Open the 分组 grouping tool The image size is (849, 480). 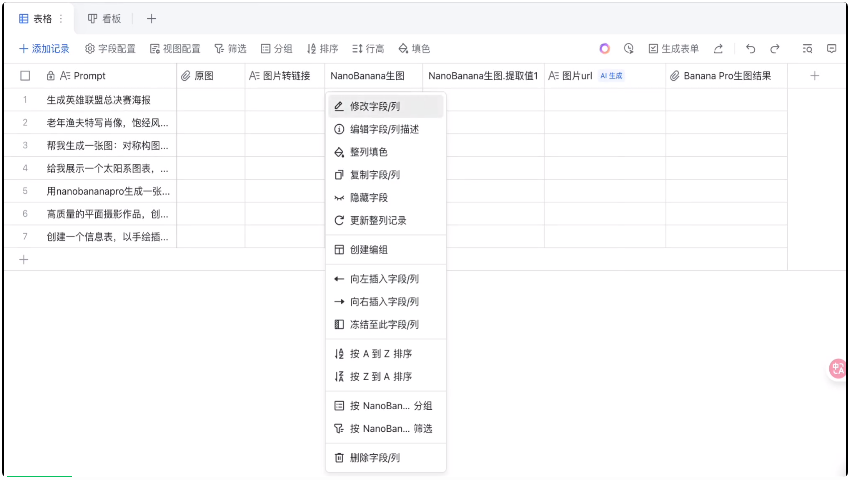point(276,49)
